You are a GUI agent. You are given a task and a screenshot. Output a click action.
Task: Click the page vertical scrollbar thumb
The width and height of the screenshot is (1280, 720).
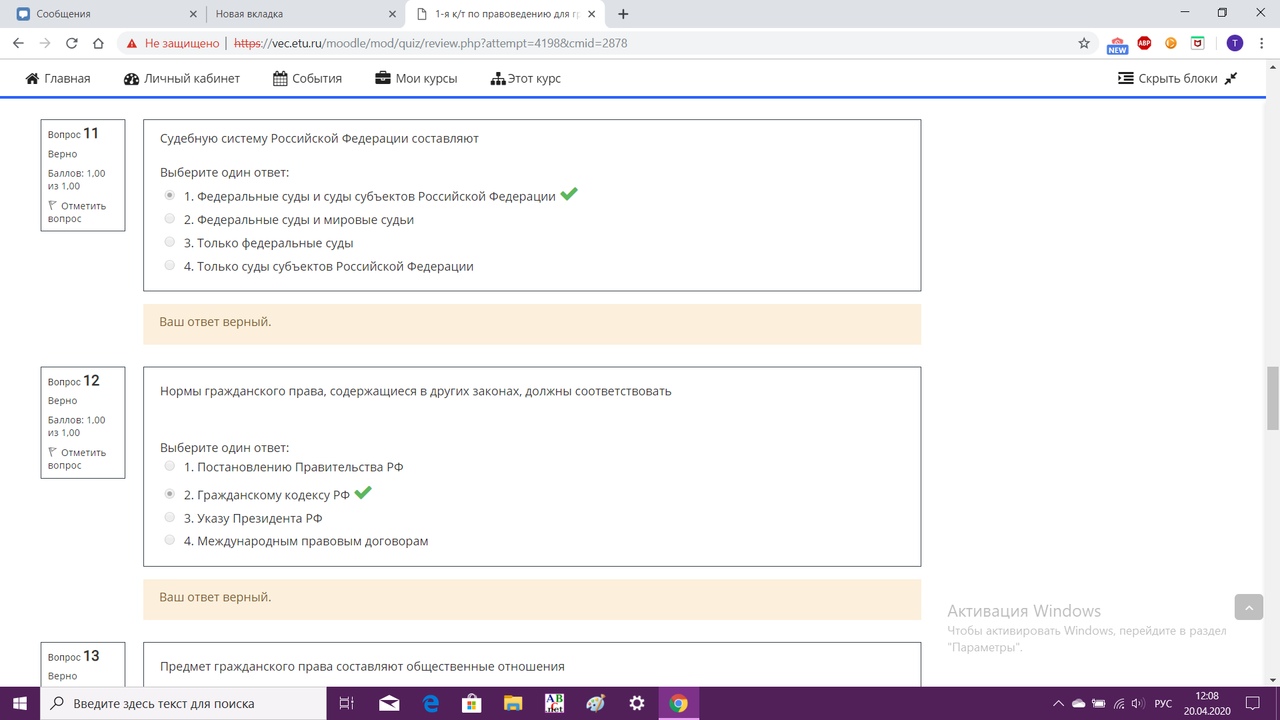1272,397
